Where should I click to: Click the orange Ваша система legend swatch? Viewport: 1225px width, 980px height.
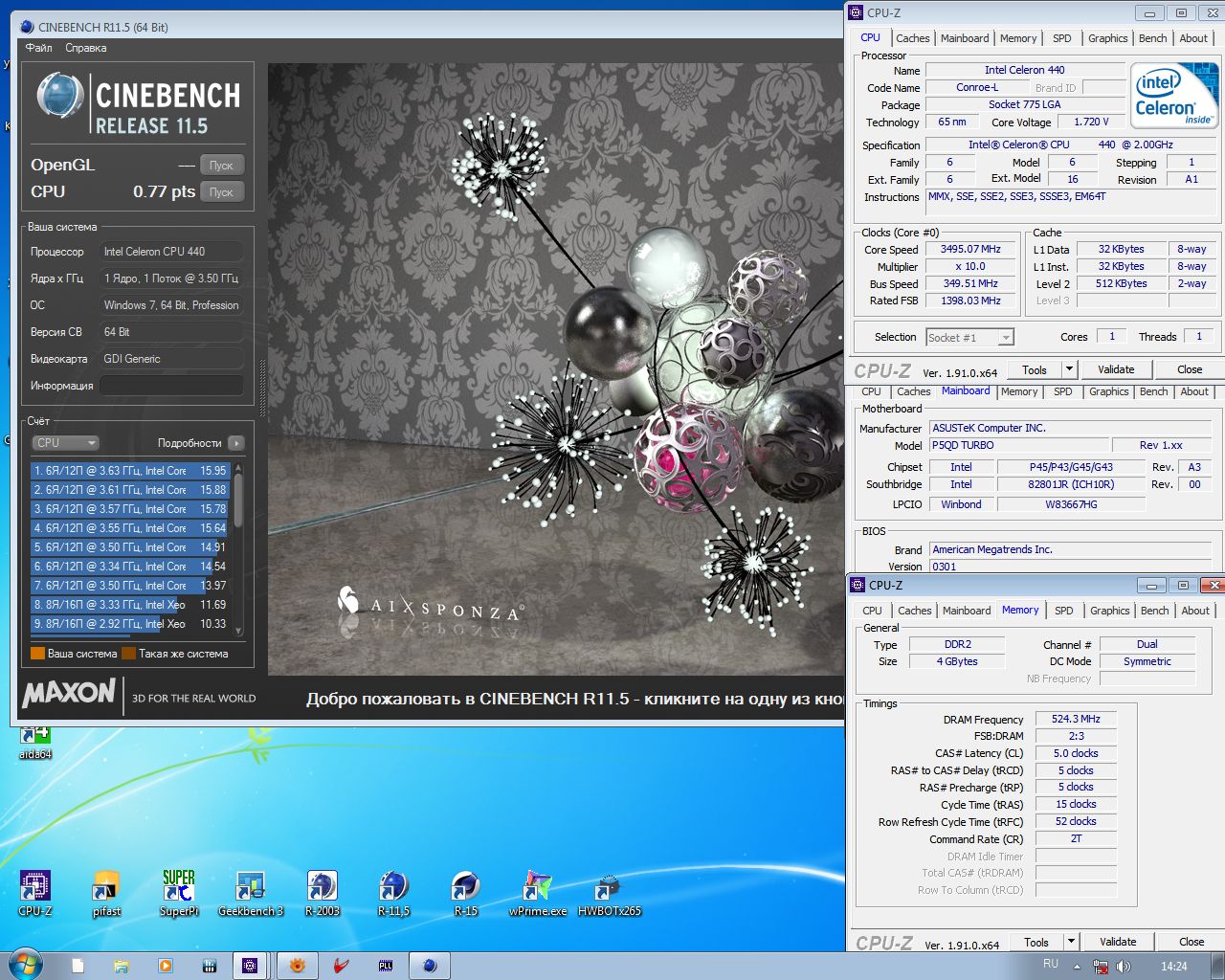(37, 654)
